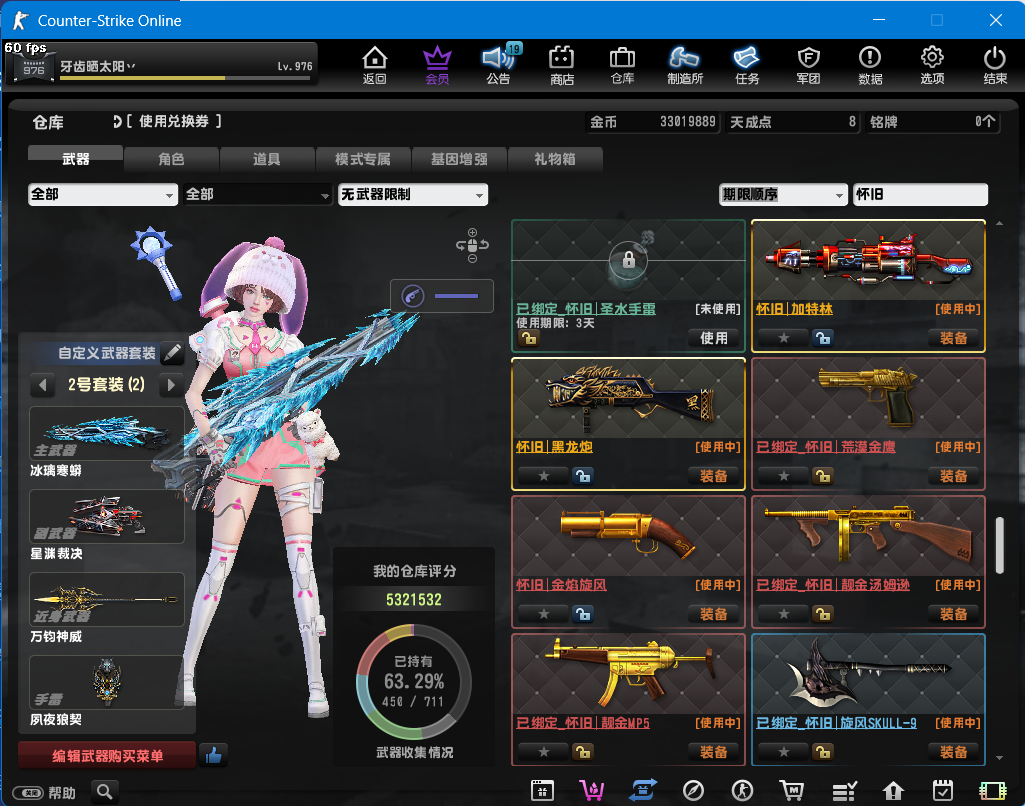Open the 公告 announcements speaker icon
The height and width of the screenshot is (806, 1025).
tap(499, 65)
